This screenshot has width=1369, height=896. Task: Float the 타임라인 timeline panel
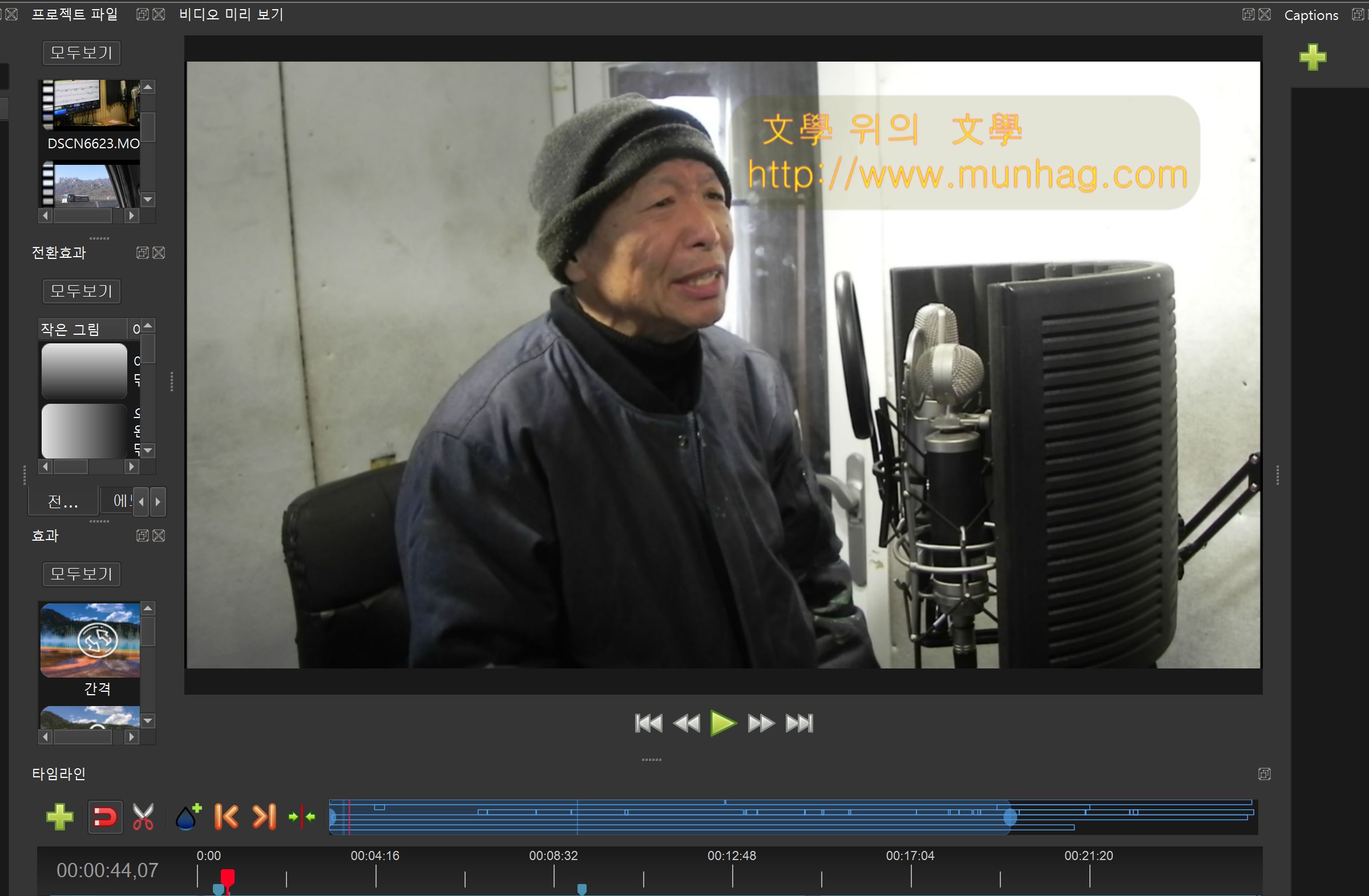(1264, 773)
